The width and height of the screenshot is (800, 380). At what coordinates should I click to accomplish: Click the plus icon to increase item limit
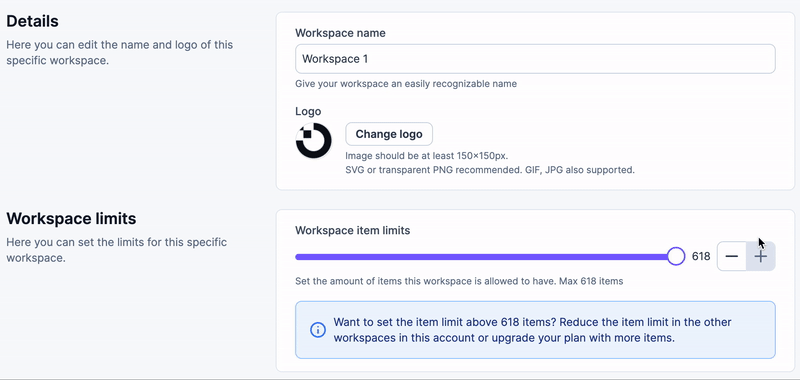[x=761, y=257]
